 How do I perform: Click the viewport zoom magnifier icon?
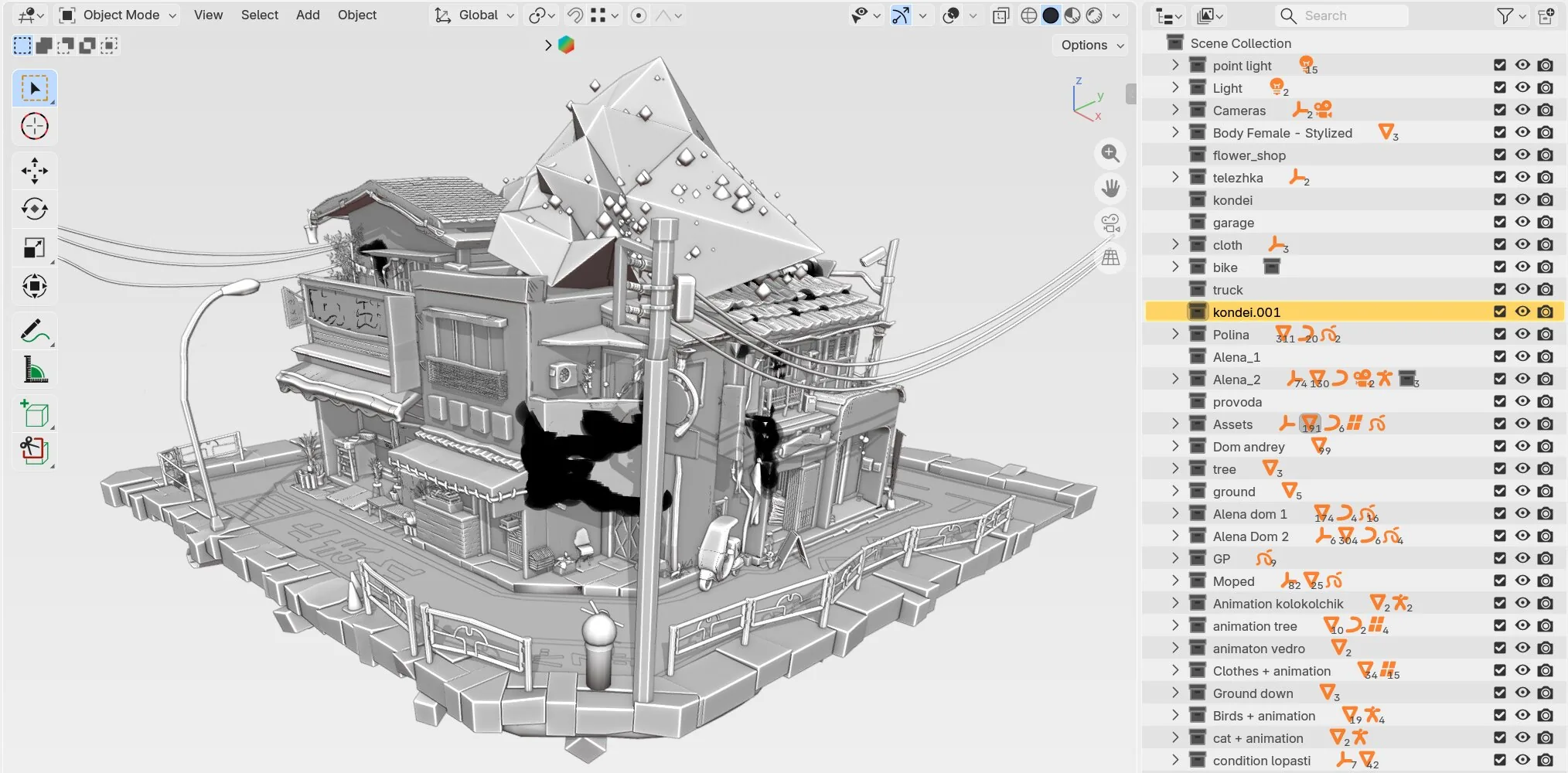pos(1110,153)
